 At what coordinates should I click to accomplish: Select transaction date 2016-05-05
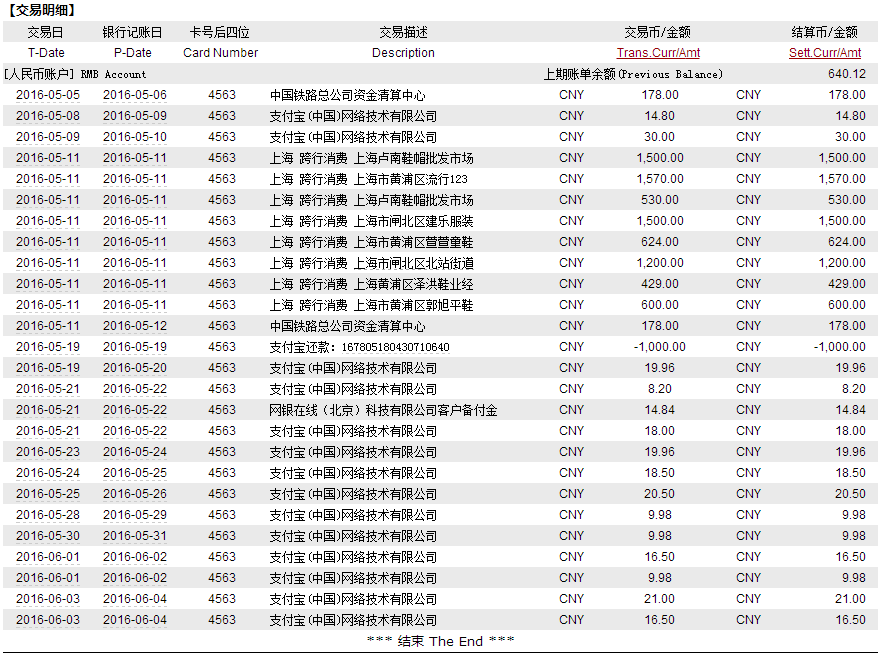pyautogui.click(x=48, y=95)
